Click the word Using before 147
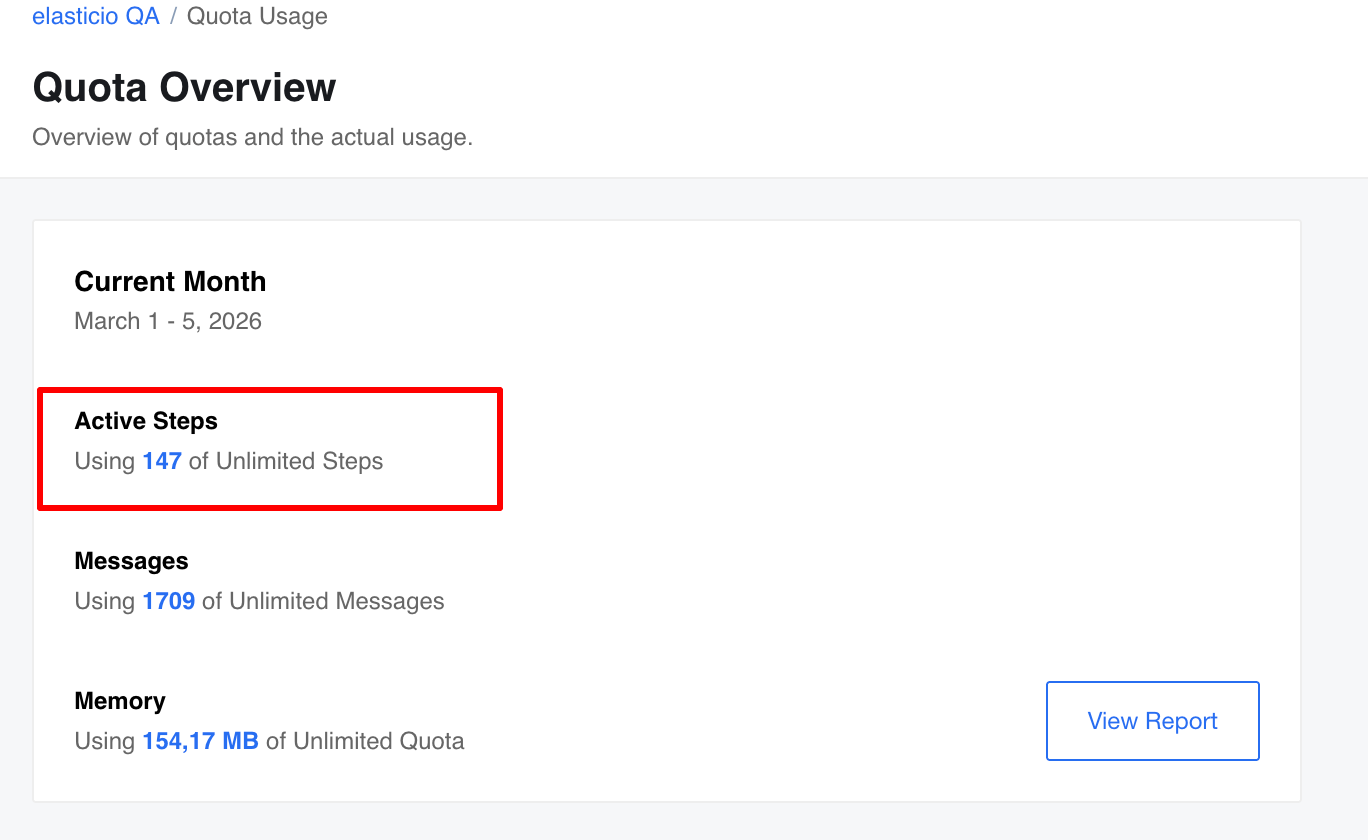 click(x=104, y=461)
